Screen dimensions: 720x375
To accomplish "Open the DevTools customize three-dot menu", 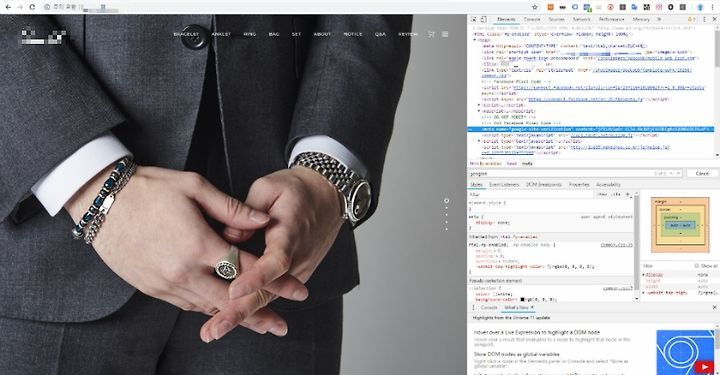I will pos(704,19).
